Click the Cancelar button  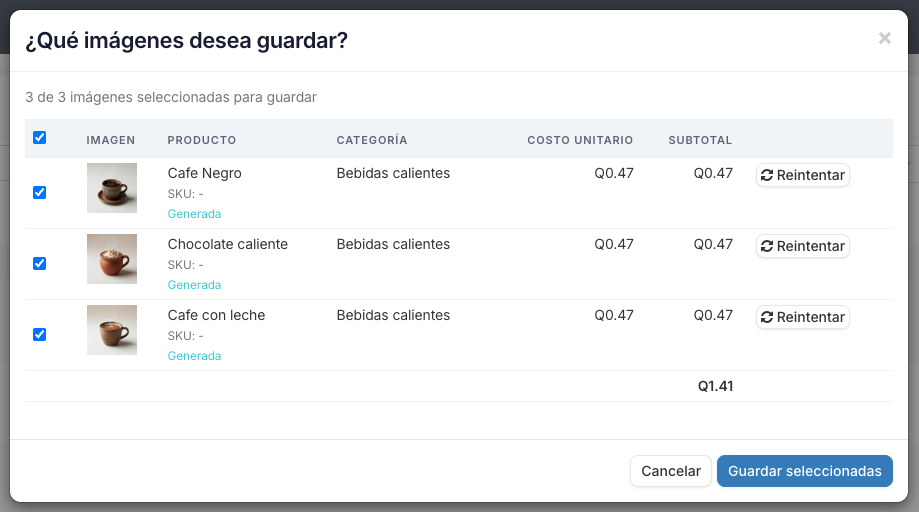point(670,471)
